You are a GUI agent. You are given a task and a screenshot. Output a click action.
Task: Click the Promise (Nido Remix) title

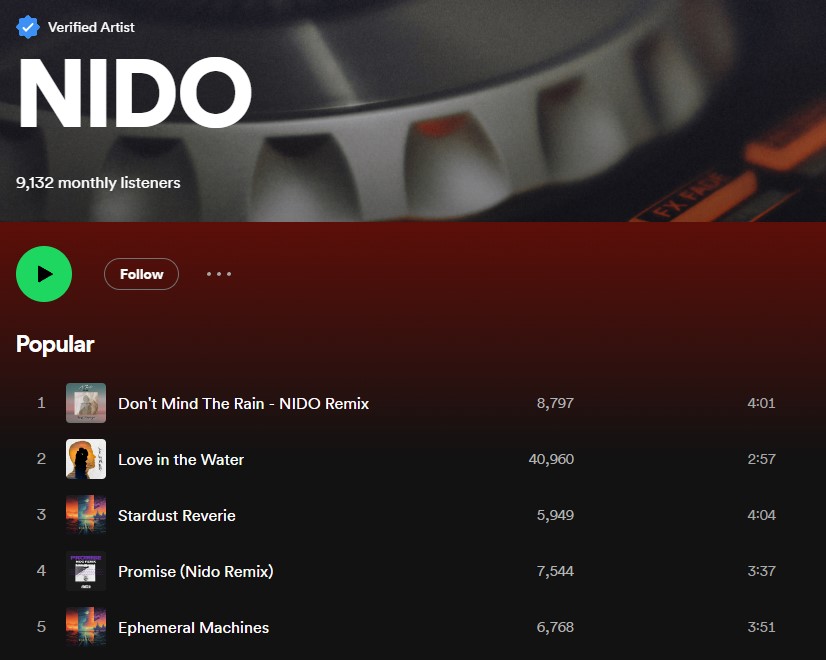[195, 572]
